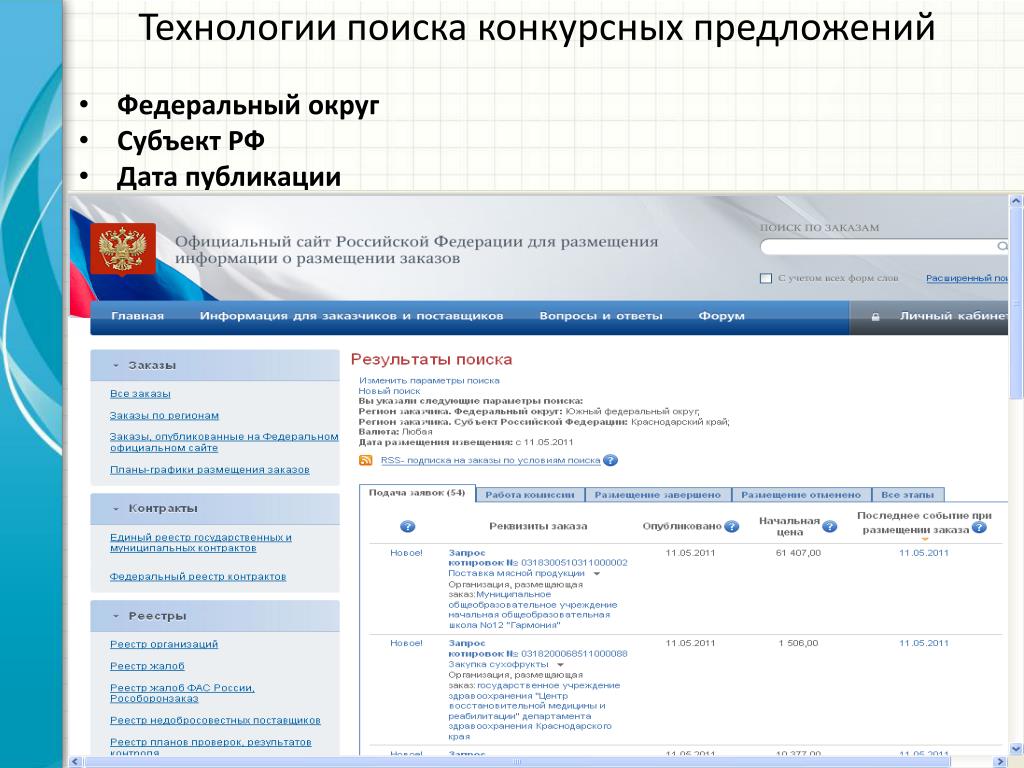
Task: Toggle 'С учетом всех форм слов' checkbox
Action: pos(766,278)
